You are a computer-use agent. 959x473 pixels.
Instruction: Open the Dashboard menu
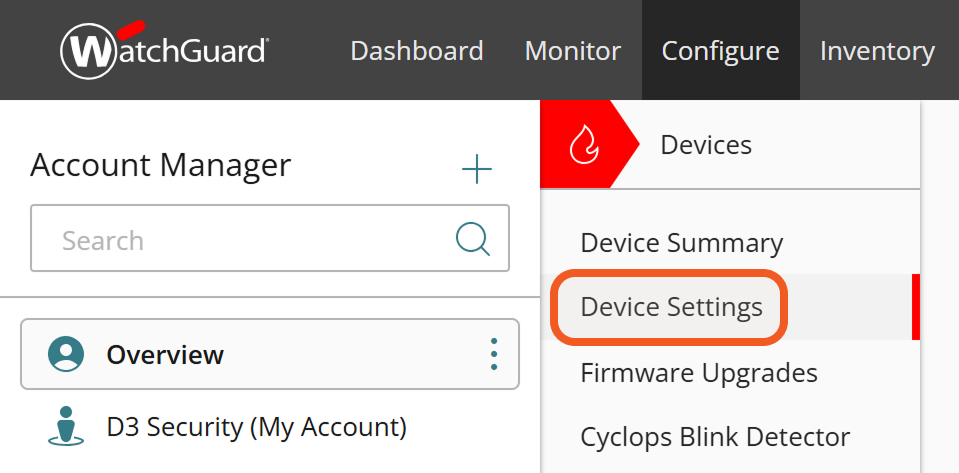coord(416,51)
